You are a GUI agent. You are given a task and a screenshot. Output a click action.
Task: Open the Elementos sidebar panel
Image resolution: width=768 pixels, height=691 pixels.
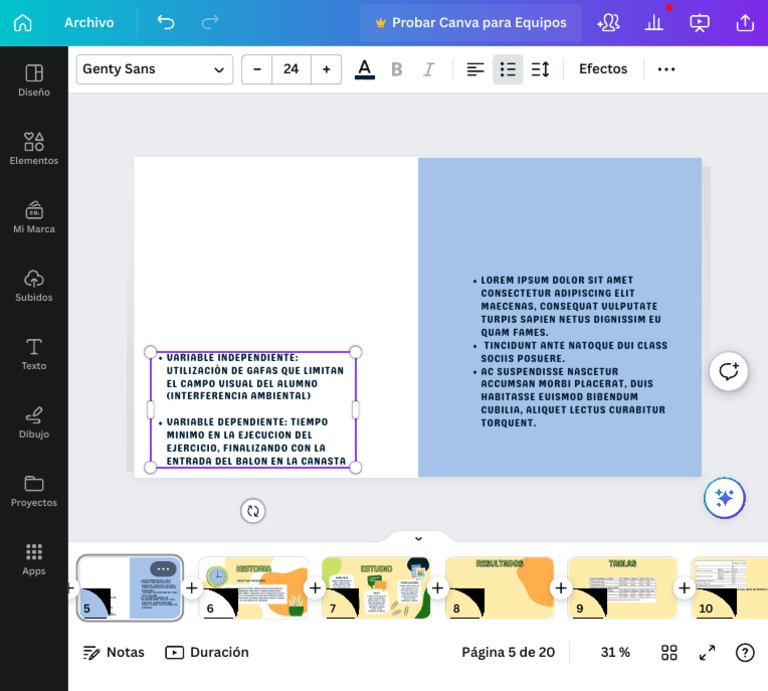[34, 148]
